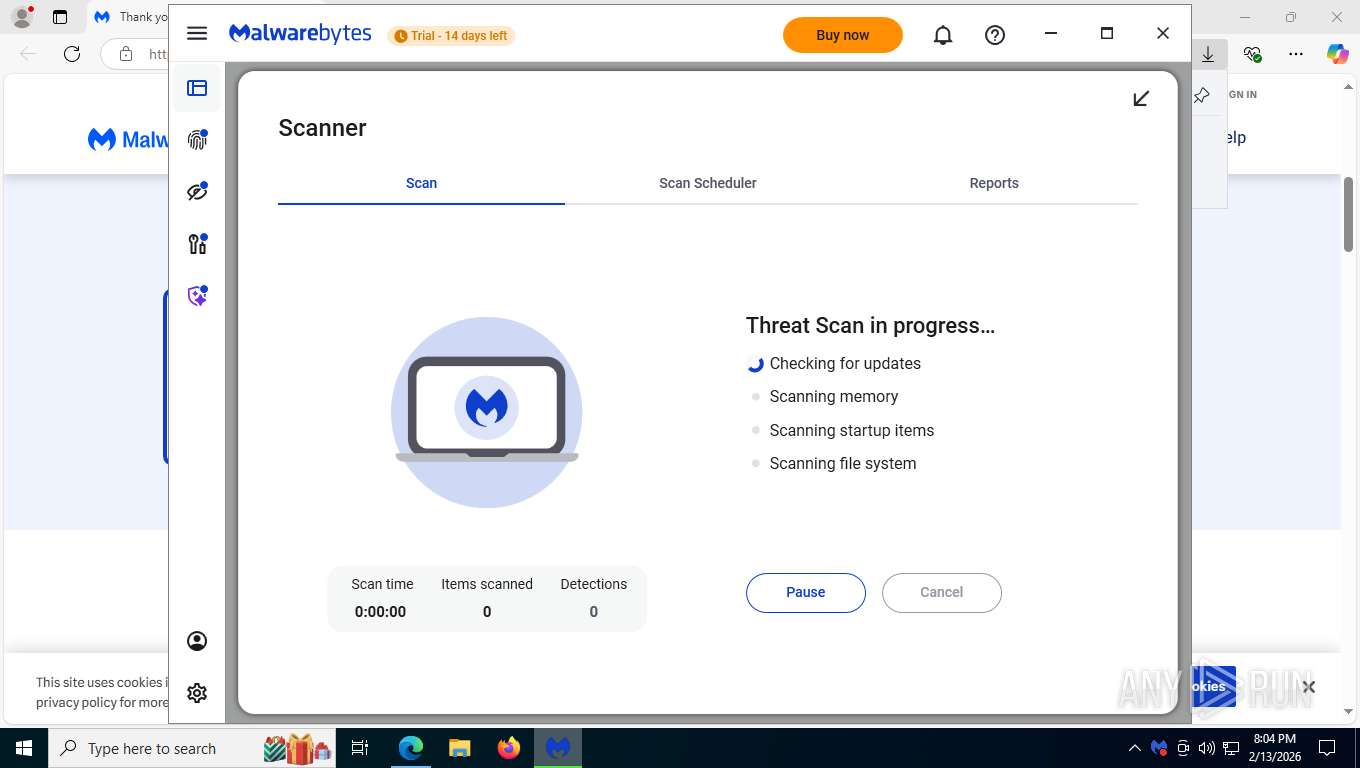The image size is (1360, 768).
Task: Select the Scanning memory text
Action: (x=834, y=396)
